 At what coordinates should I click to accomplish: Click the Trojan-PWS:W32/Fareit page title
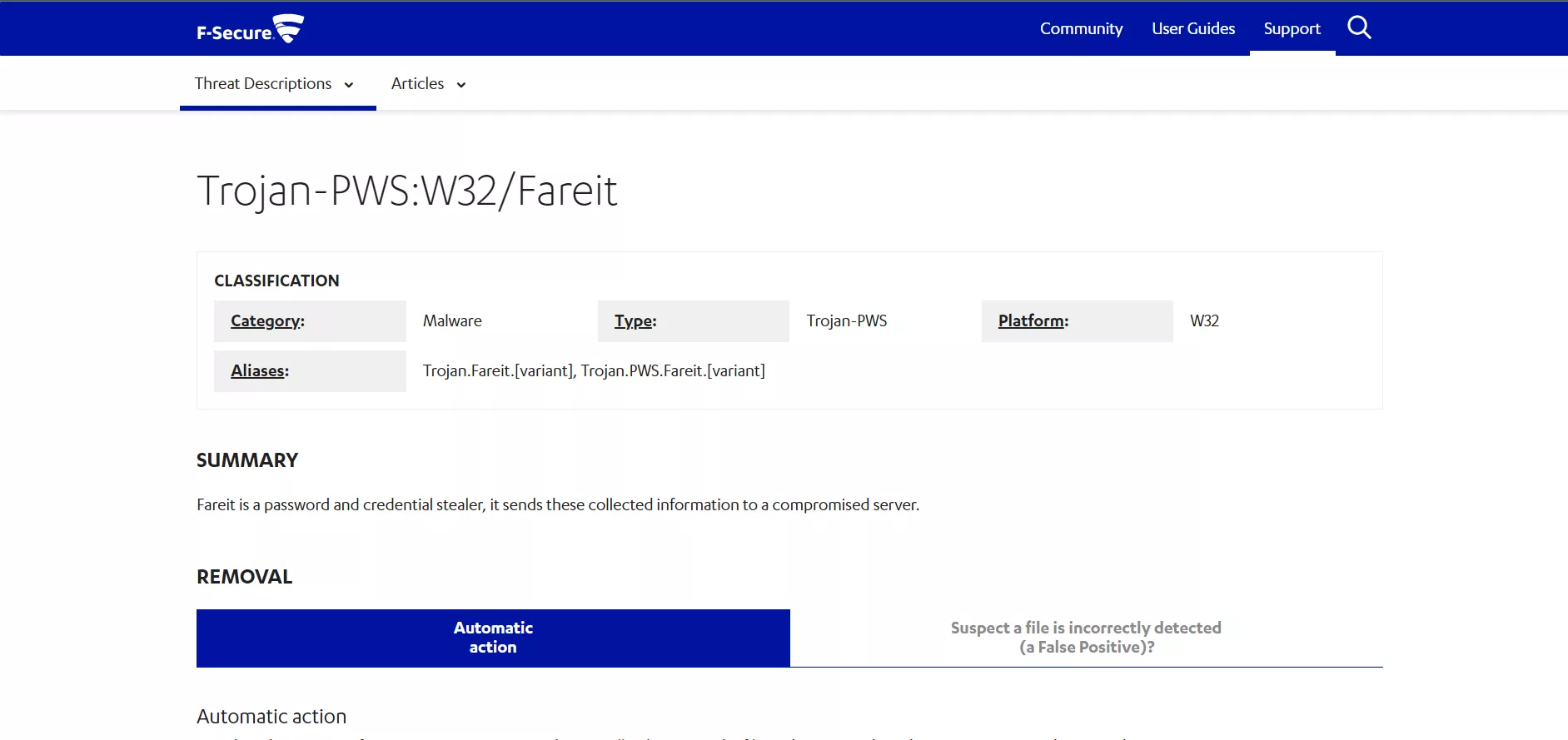pos(406,191)
